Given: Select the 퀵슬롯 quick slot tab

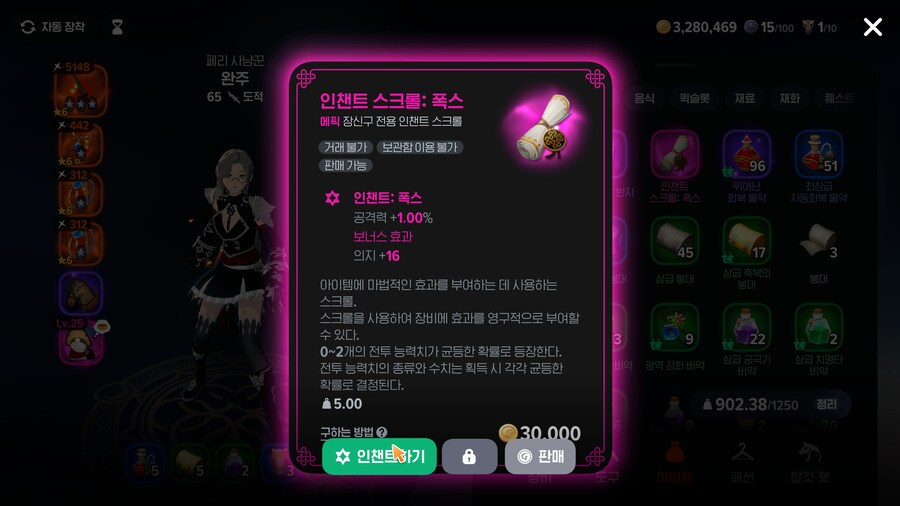Looking at the screenshot, I should point(694,98).
